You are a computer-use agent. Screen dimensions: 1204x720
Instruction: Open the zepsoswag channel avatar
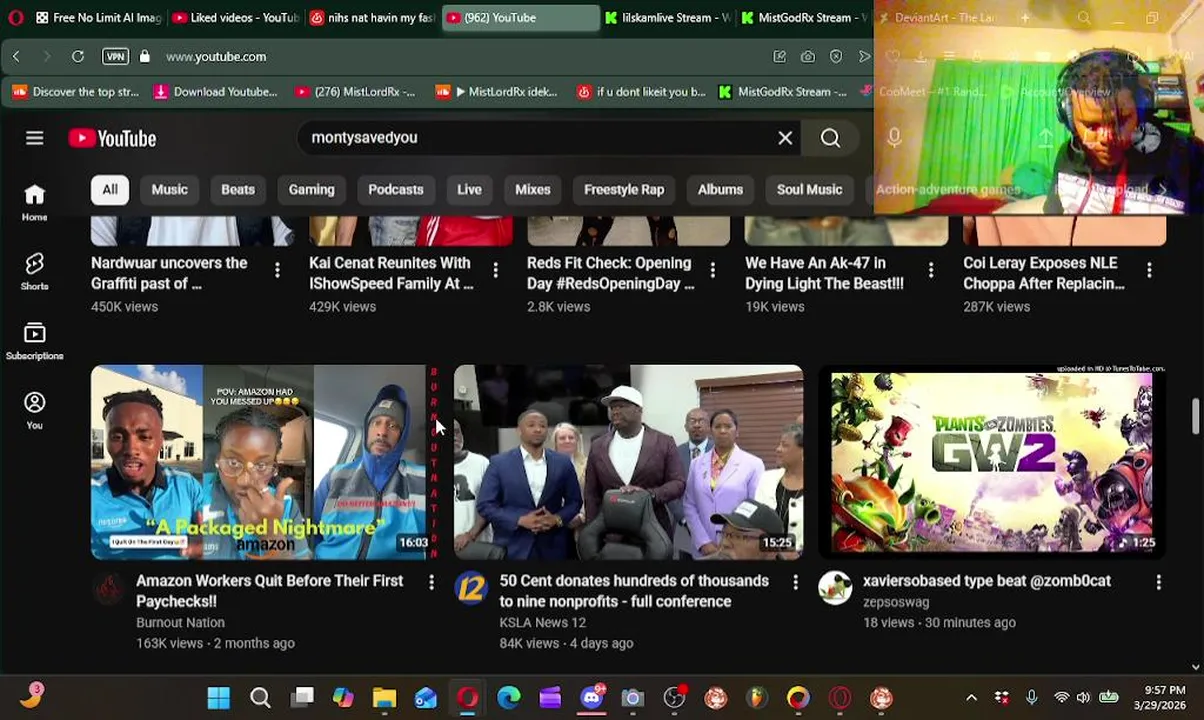[x=835, y=588]
